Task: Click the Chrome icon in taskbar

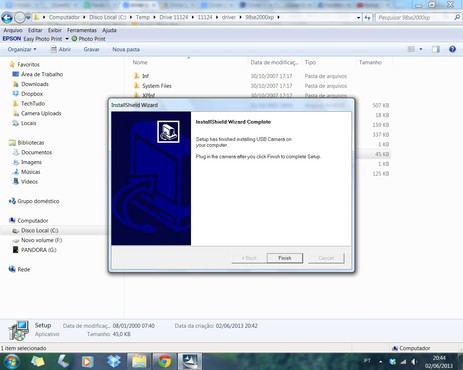Action: tap(164, 361)
